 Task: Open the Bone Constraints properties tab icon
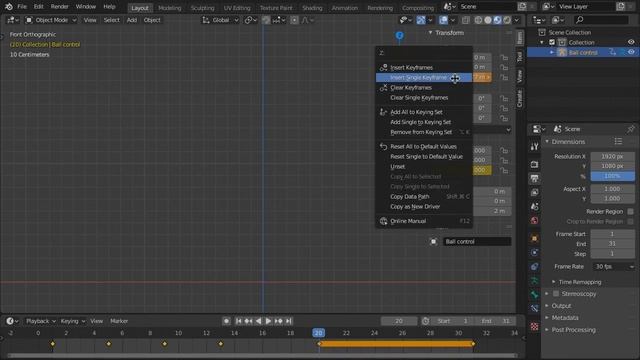[534, 309]
